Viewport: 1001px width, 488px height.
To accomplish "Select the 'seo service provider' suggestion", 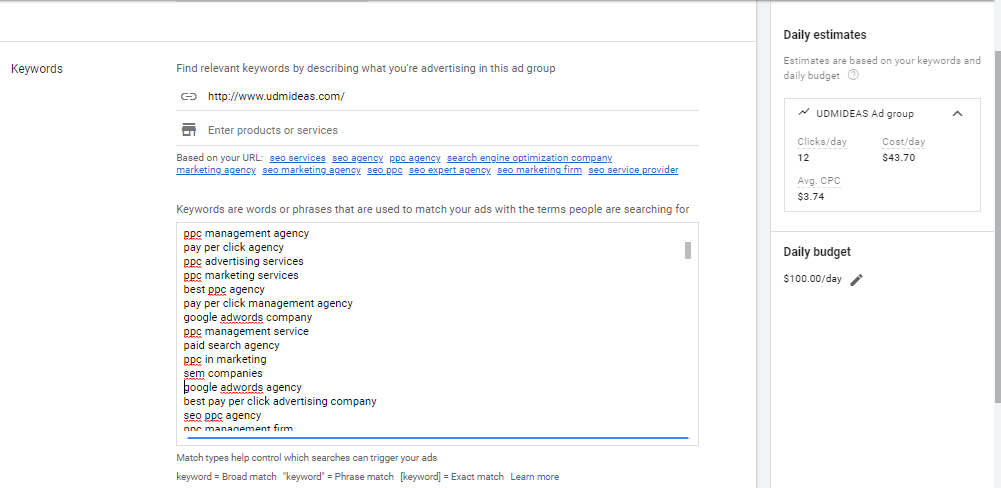I will (633, 170).
